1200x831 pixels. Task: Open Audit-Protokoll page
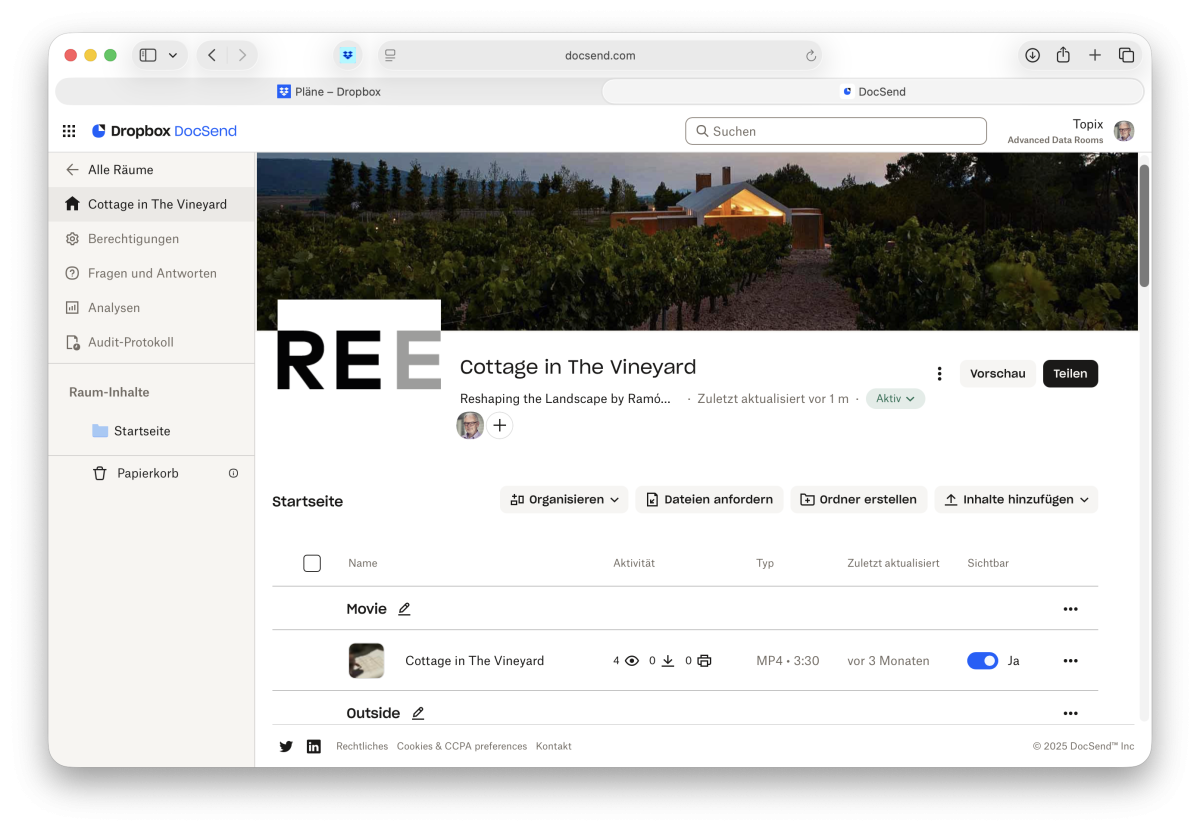click(x=120, y=342)
